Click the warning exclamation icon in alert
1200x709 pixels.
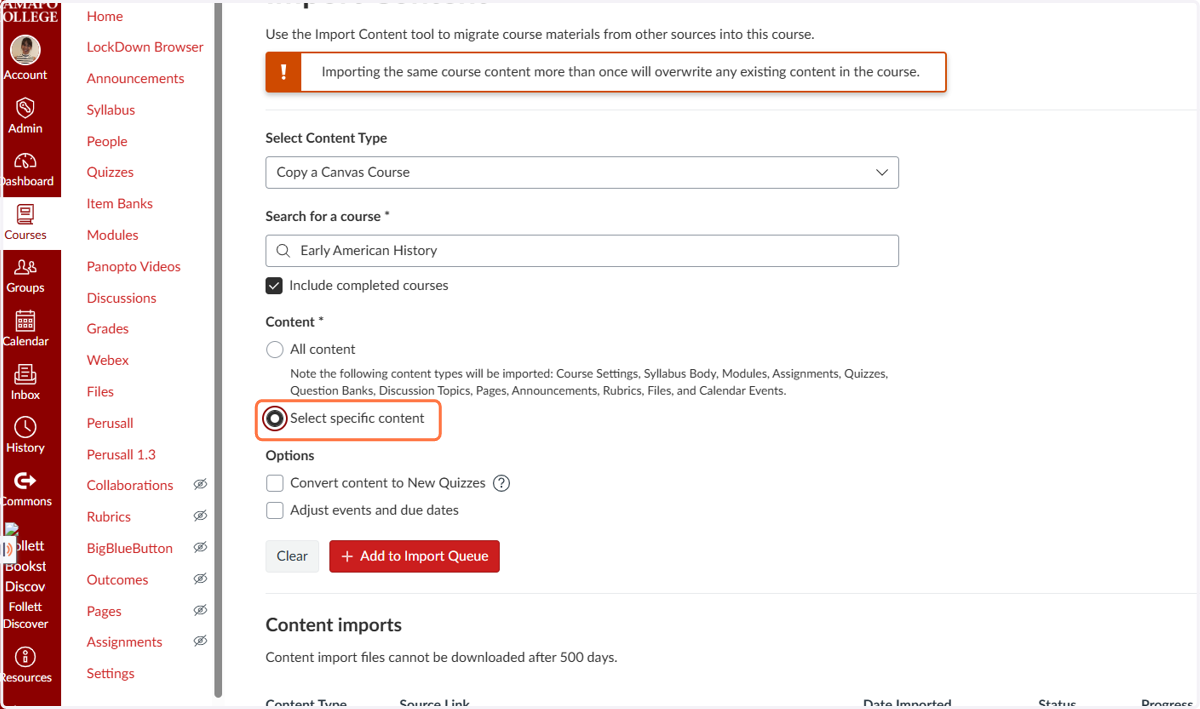click(x=283, y=72)
